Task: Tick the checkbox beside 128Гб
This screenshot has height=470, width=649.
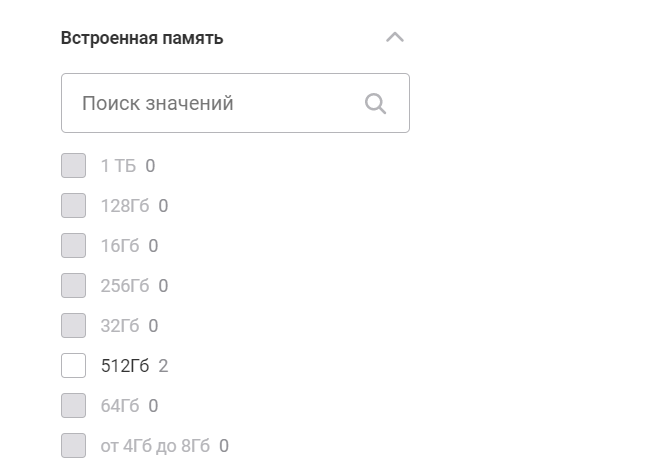Action: pos(74,206)
